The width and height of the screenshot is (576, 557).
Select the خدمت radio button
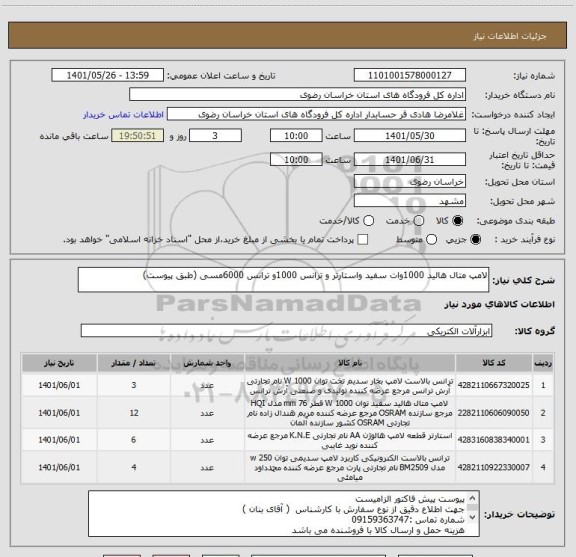tap(419, 221)
